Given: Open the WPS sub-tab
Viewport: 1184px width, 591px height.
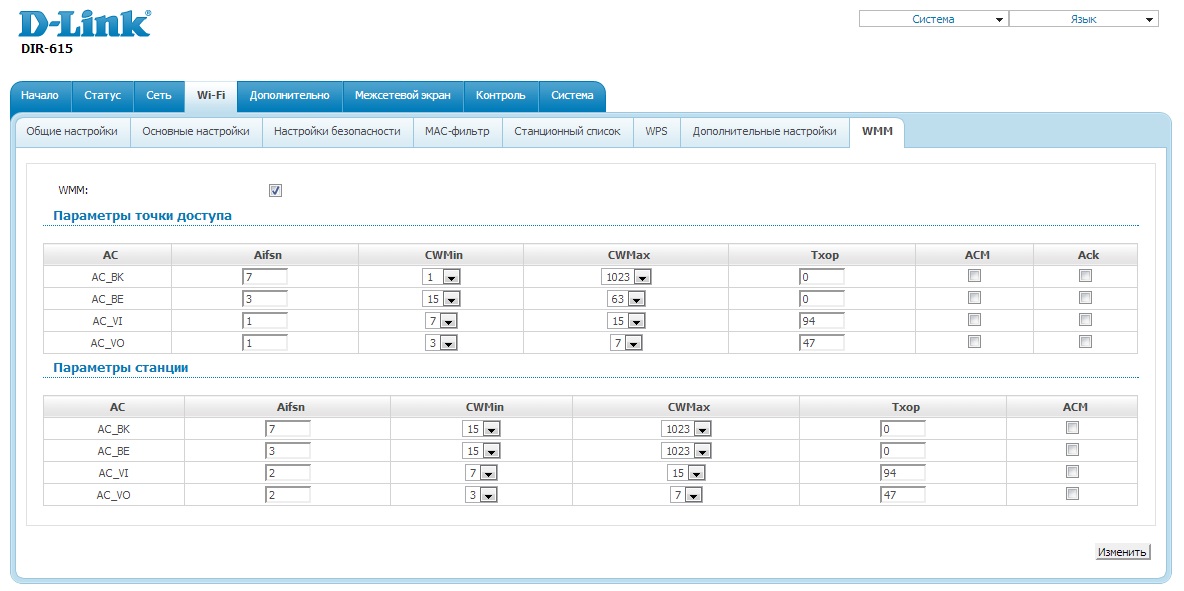Looking at the screenshot, I should [656, 131].
